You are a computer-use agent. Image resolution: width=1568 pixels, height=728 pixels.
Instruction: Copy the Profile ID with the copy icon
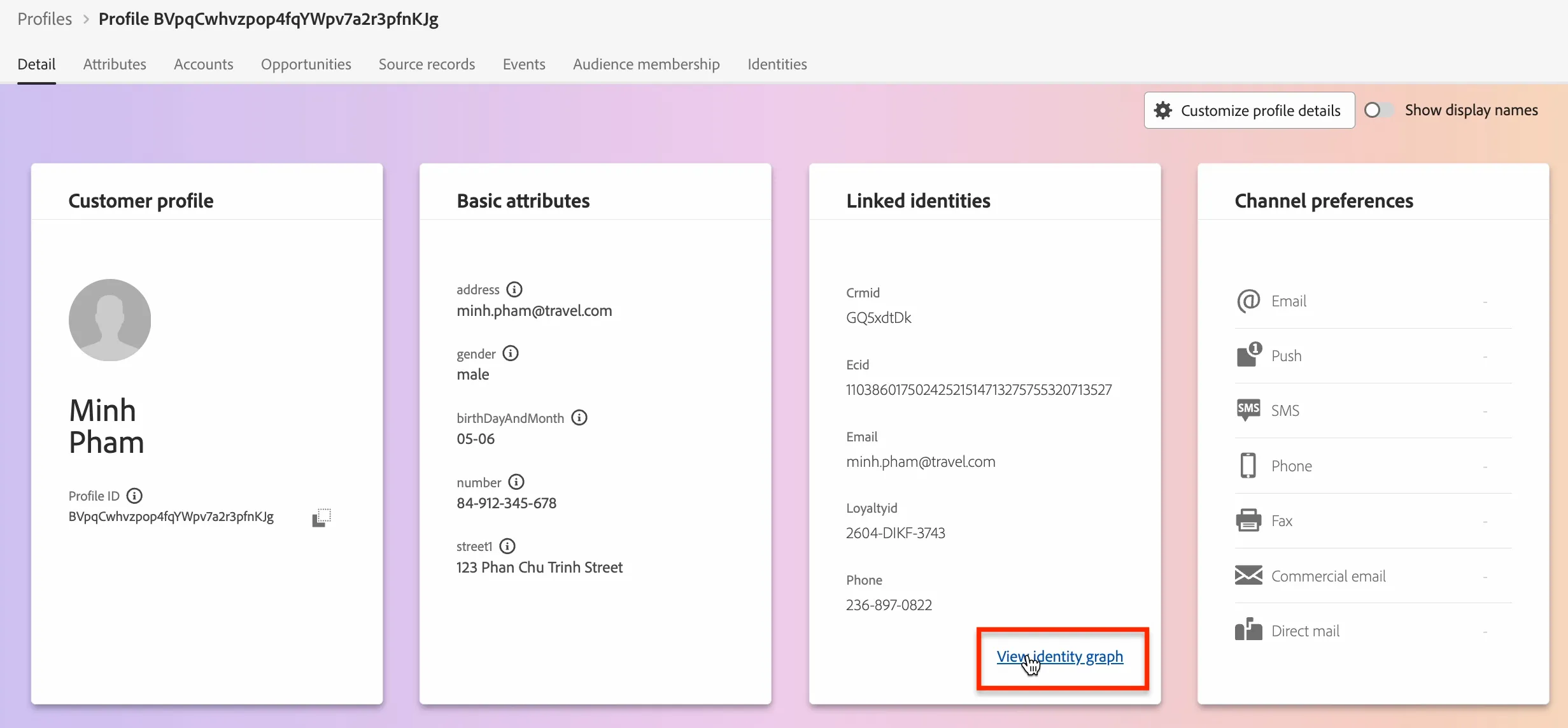tap(321, 517)
